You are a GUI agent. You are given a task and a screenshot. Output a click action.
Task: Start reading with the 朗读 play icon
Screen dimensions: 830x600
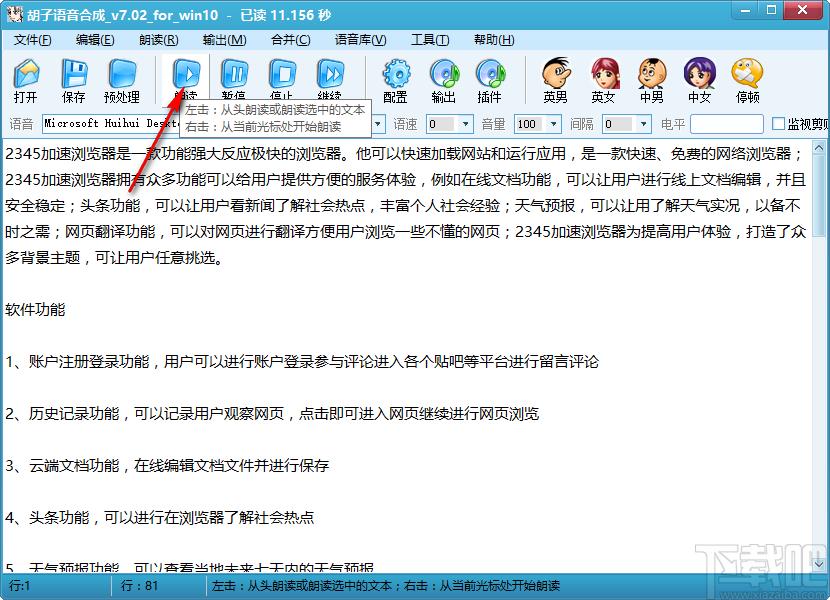tap(186, 74)
